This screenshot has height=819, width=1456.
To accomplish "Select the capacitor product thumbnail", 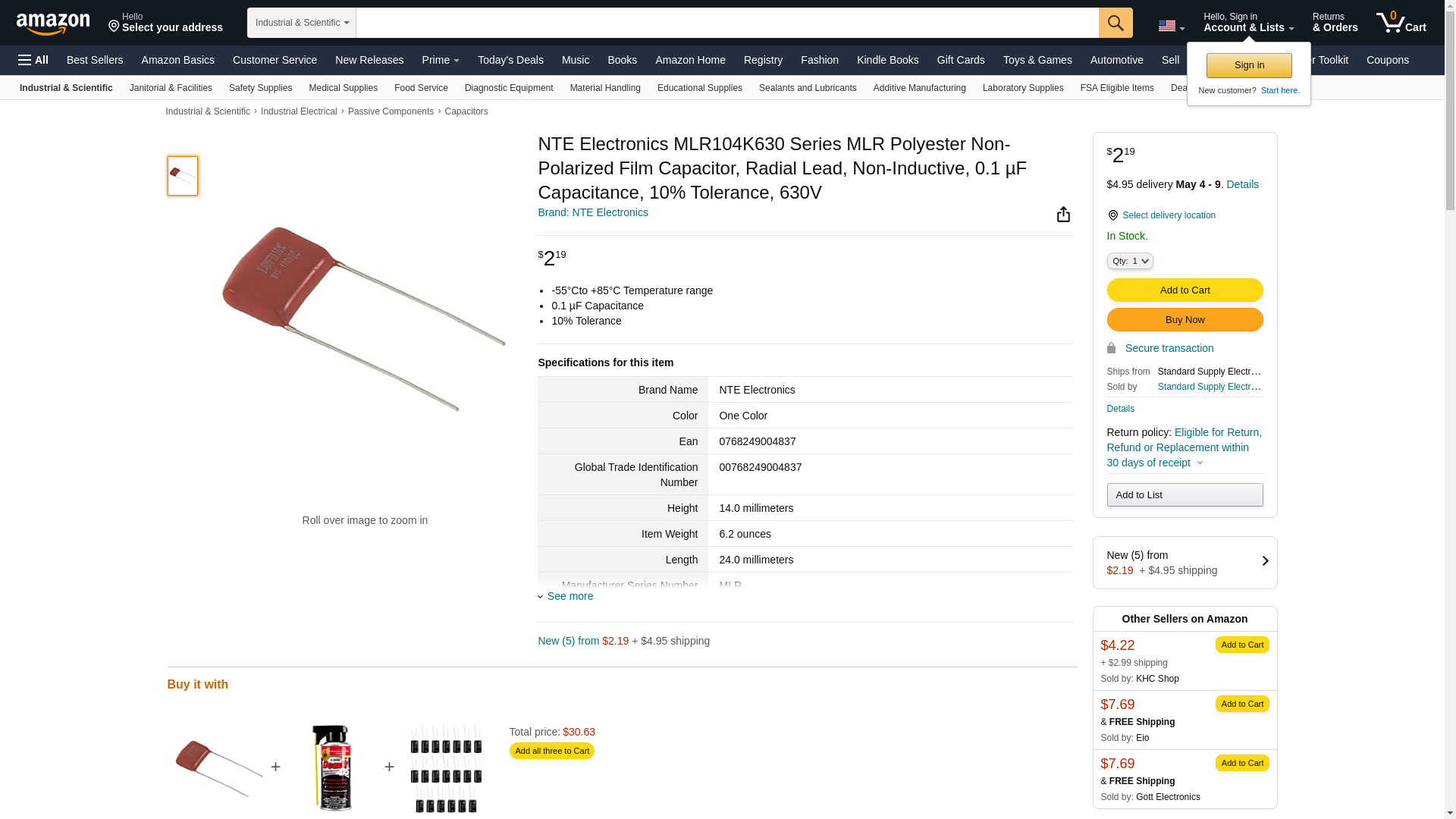I will coord(183,176).
